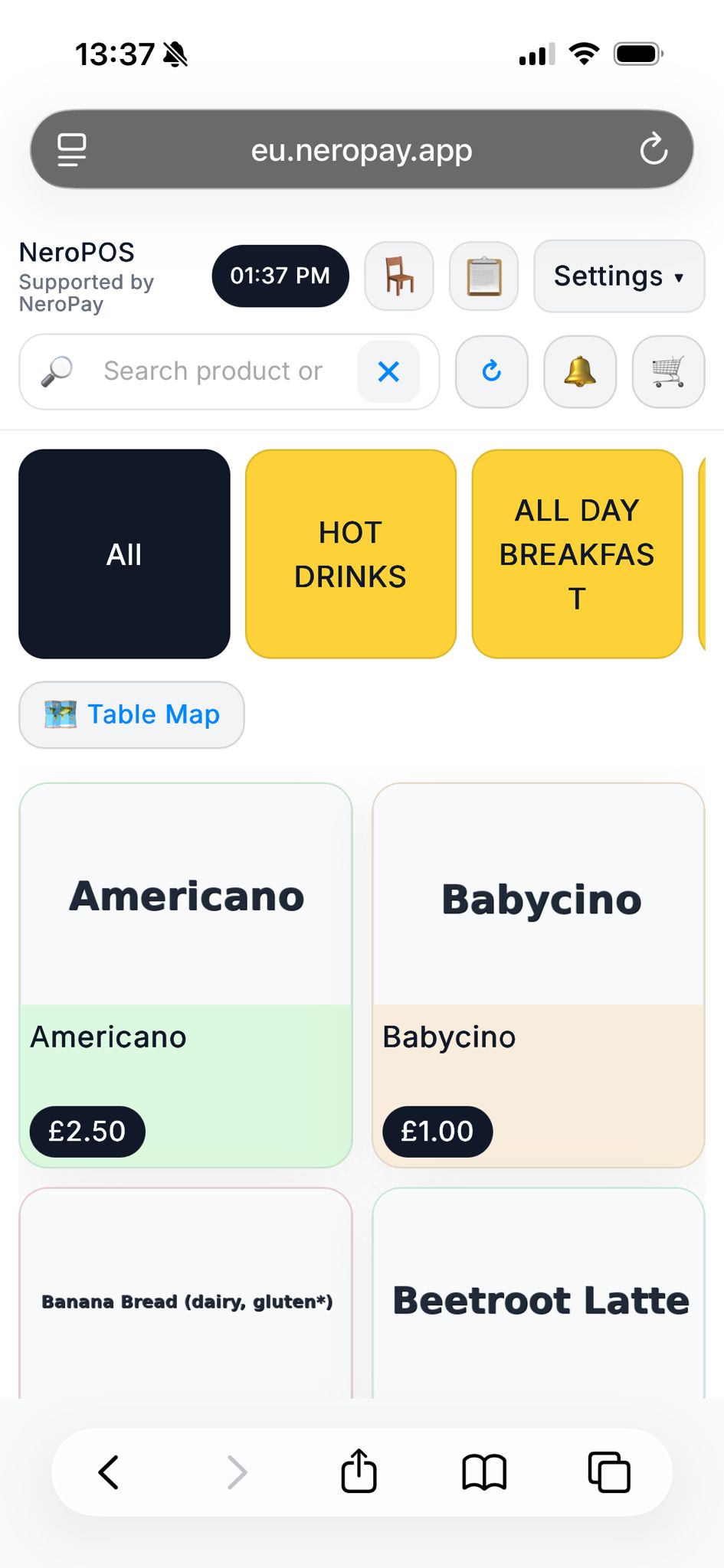Switch to ALL DAY BREAKFAST category

click(x=577, y=554)
